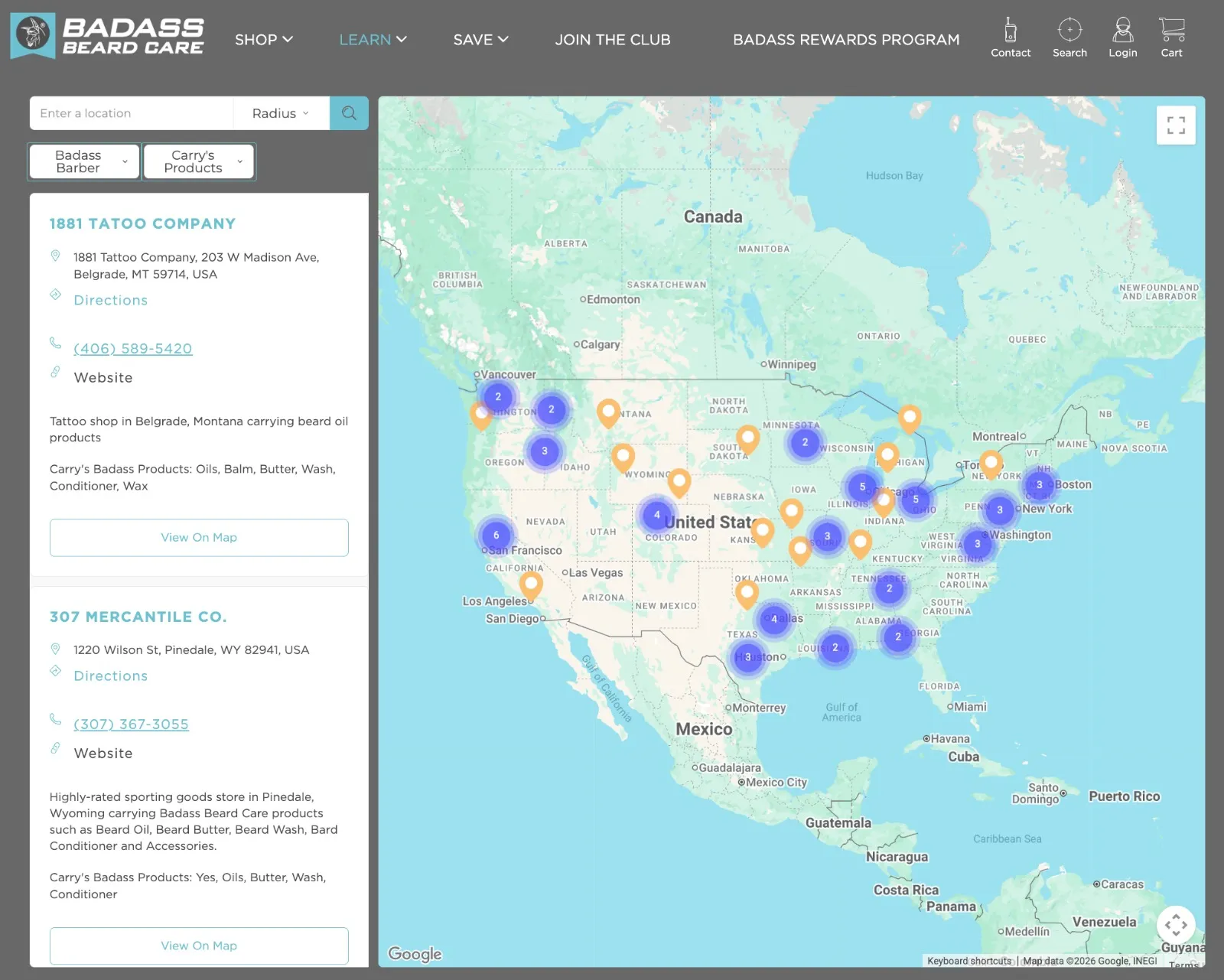The image size is (1224, 980).
Task: Open Website link for 307 Mercantile Co.
Action: [x=103, y=754]
